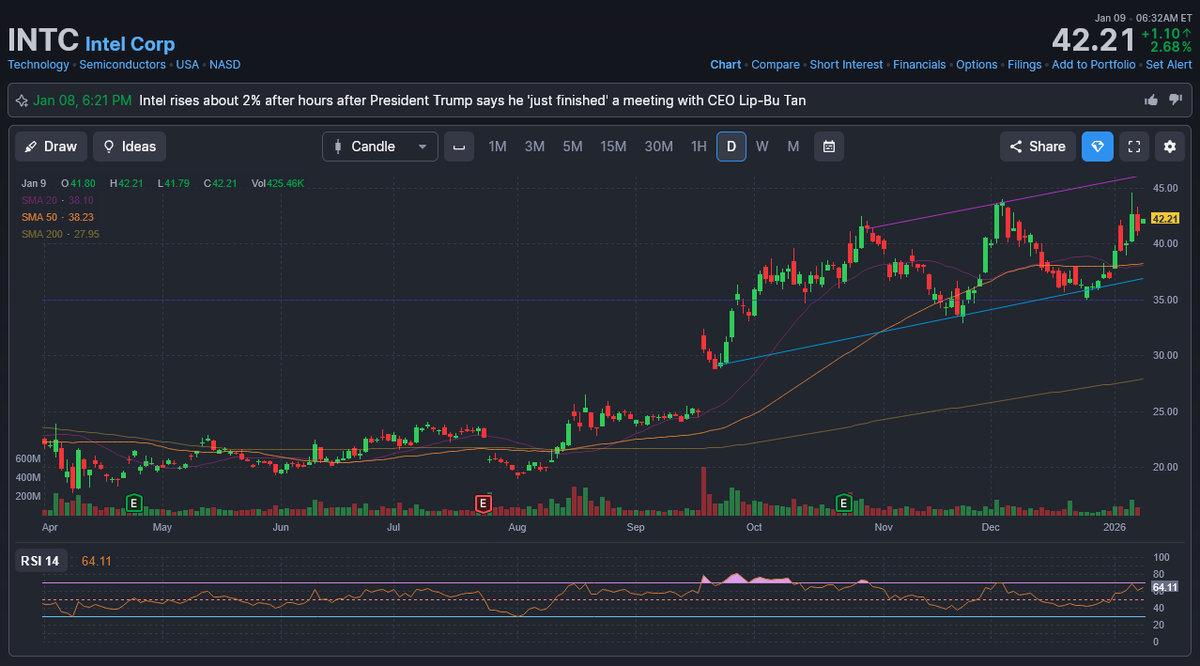
Task: Open the Candle chart type dropdown
Action: [x=380, y=146]
